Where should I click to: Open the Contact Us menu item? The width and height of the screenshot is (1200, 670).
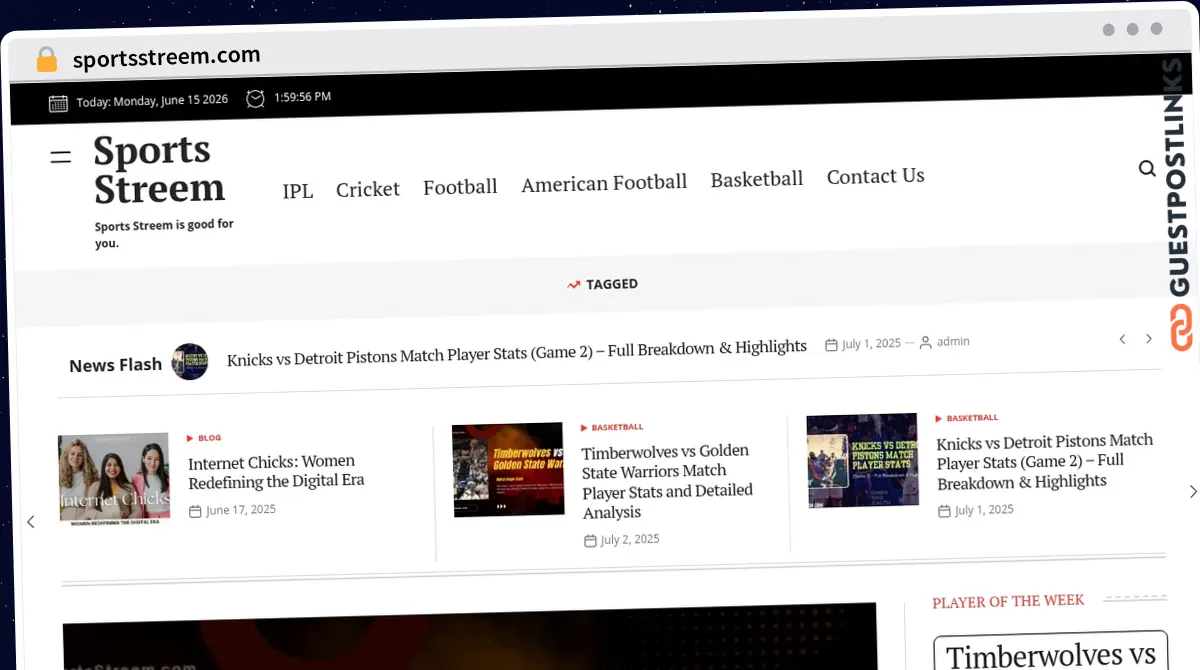click(x=876, y=176)
